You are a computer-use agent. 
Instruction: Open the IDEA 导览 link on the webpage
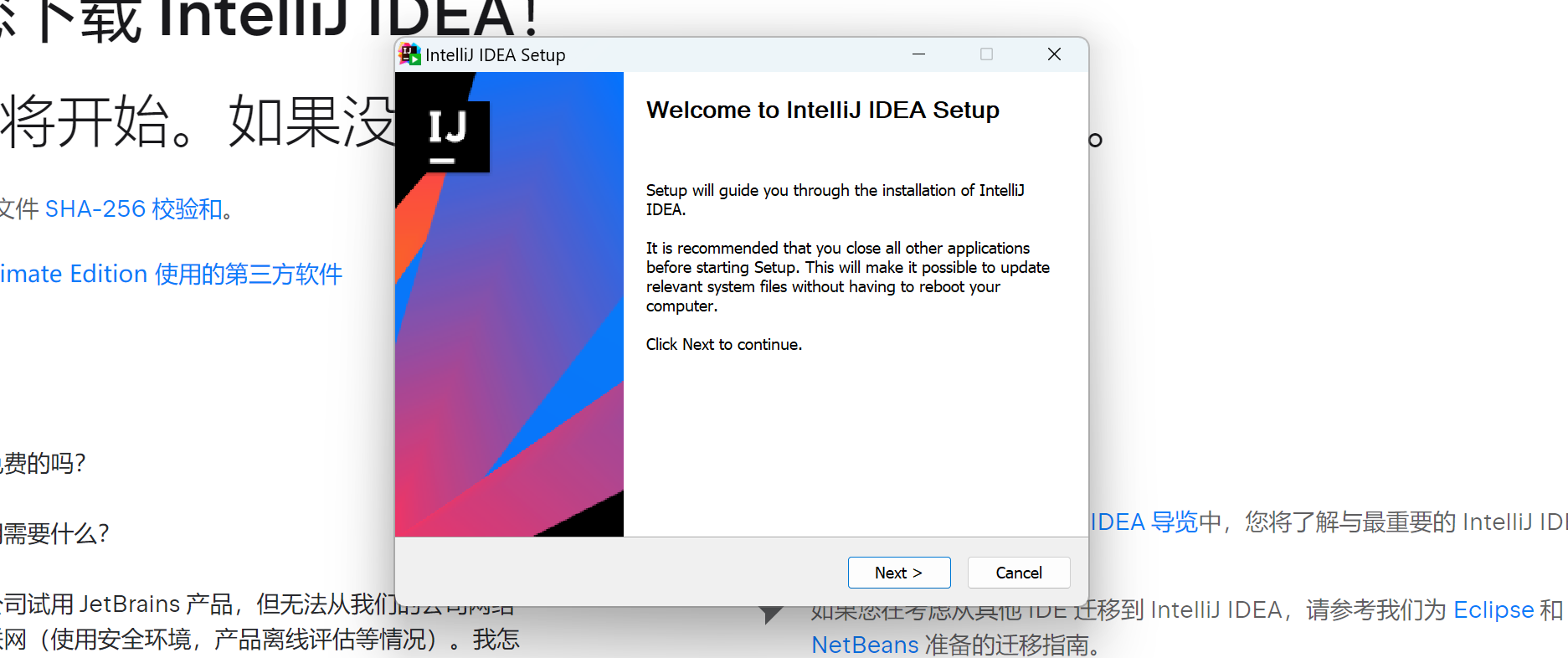point(1144,522)
